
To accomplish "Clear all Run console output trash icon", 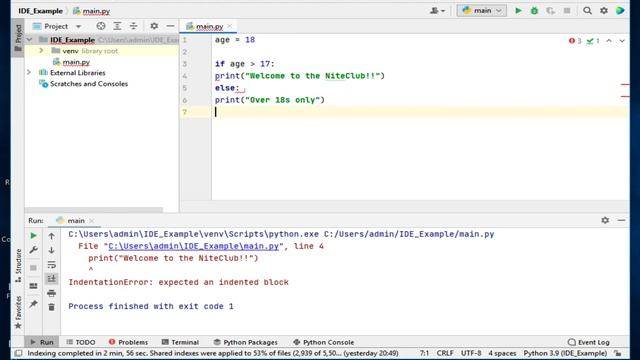I will click(x=51, y=307).
